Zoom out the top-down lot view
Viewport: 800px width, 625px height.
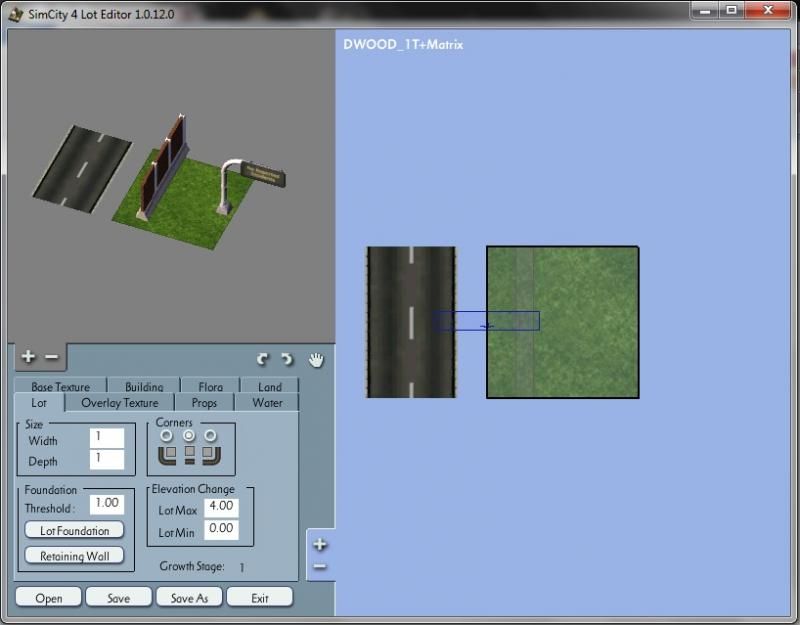click(x=320, y=566)
